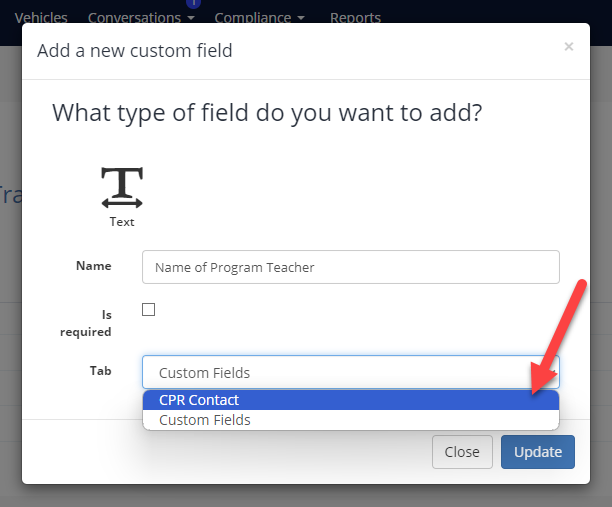Screen dimensions: 612x507
Task: Choose Custom Fields option in the list
Action: coord(350,420)
